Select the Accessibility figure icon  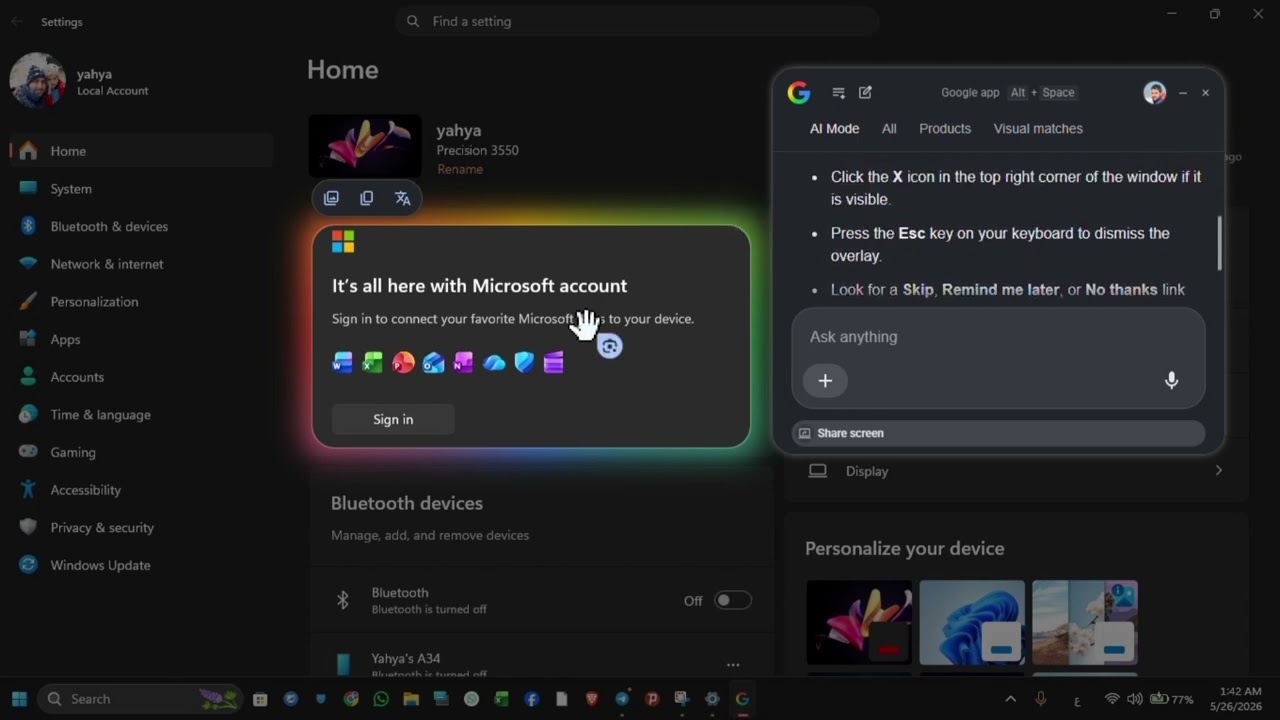point(28,490)
